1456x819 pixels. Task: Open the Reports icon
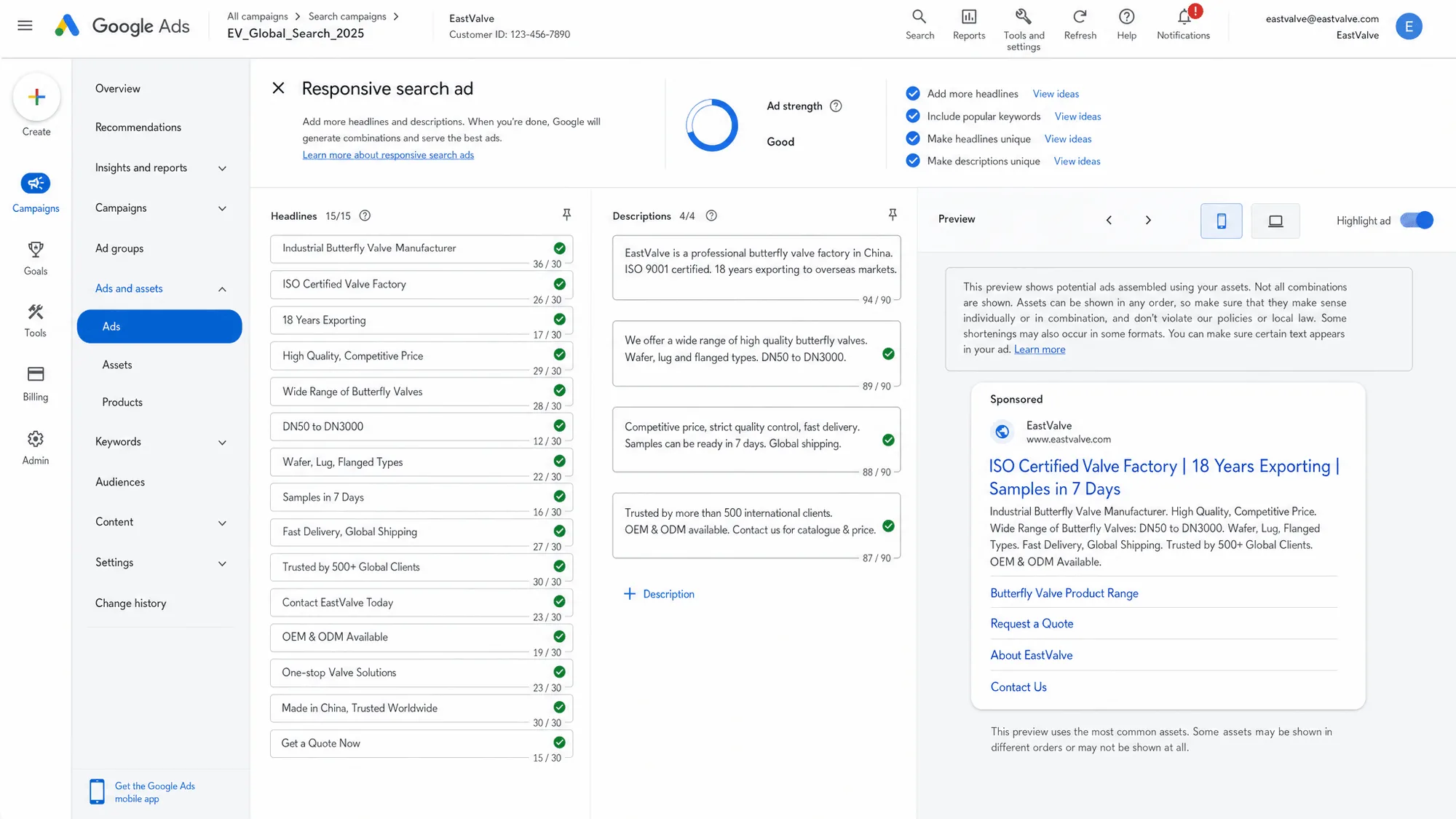click(968, 17)
